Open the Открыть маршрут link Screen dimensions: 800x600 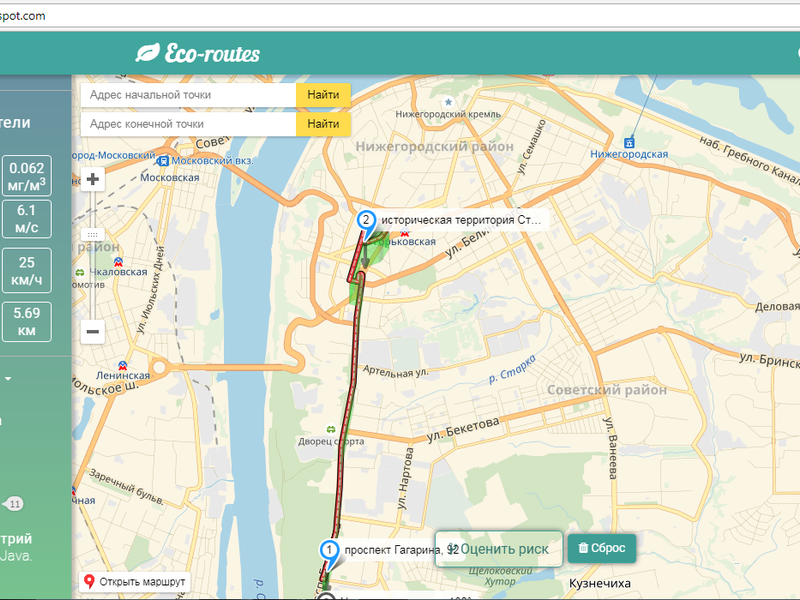[x=134, y=581]
